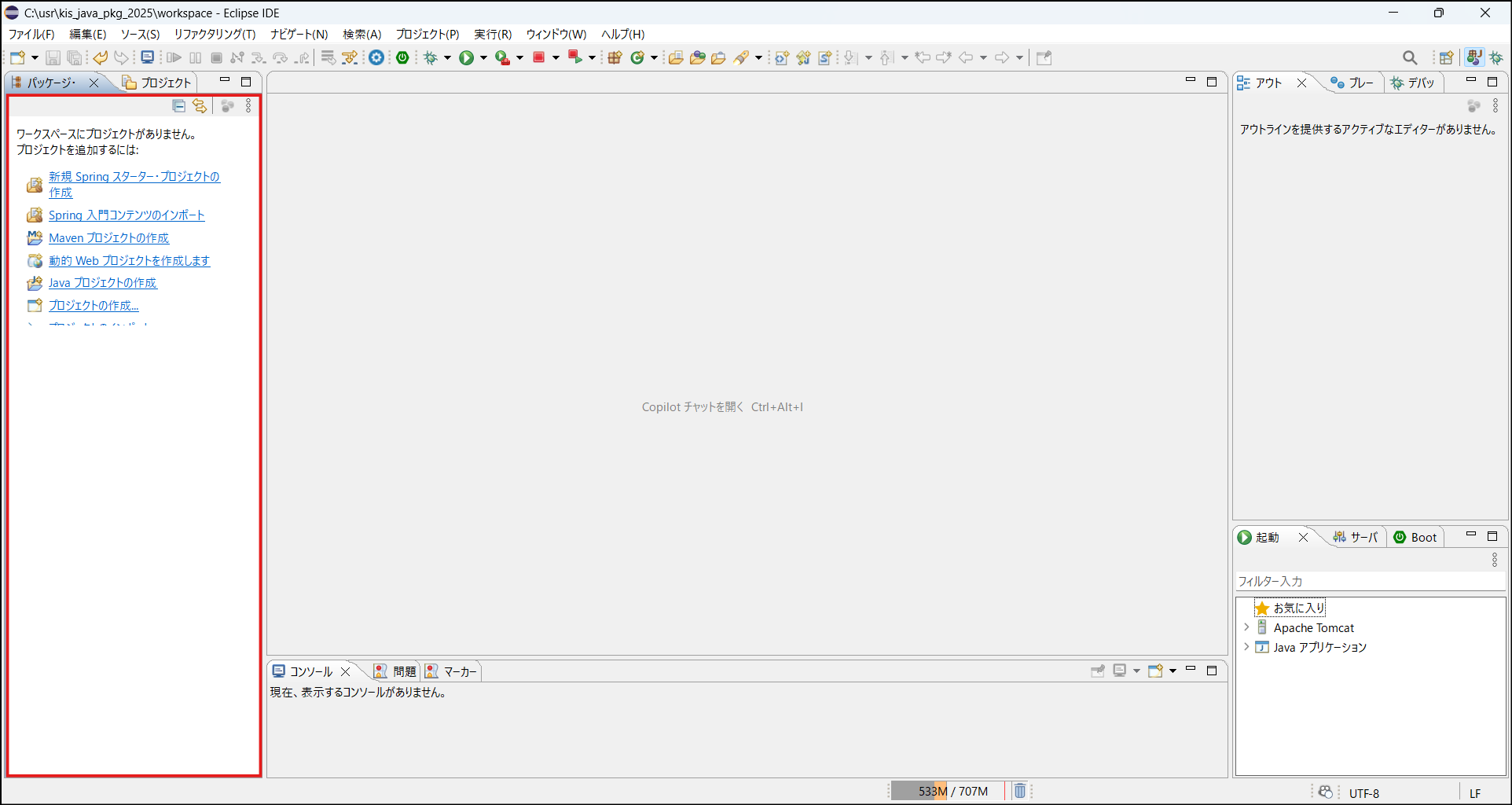Open the リファクタリング(T) menu
1512x805 pixels.
(215, 34)
